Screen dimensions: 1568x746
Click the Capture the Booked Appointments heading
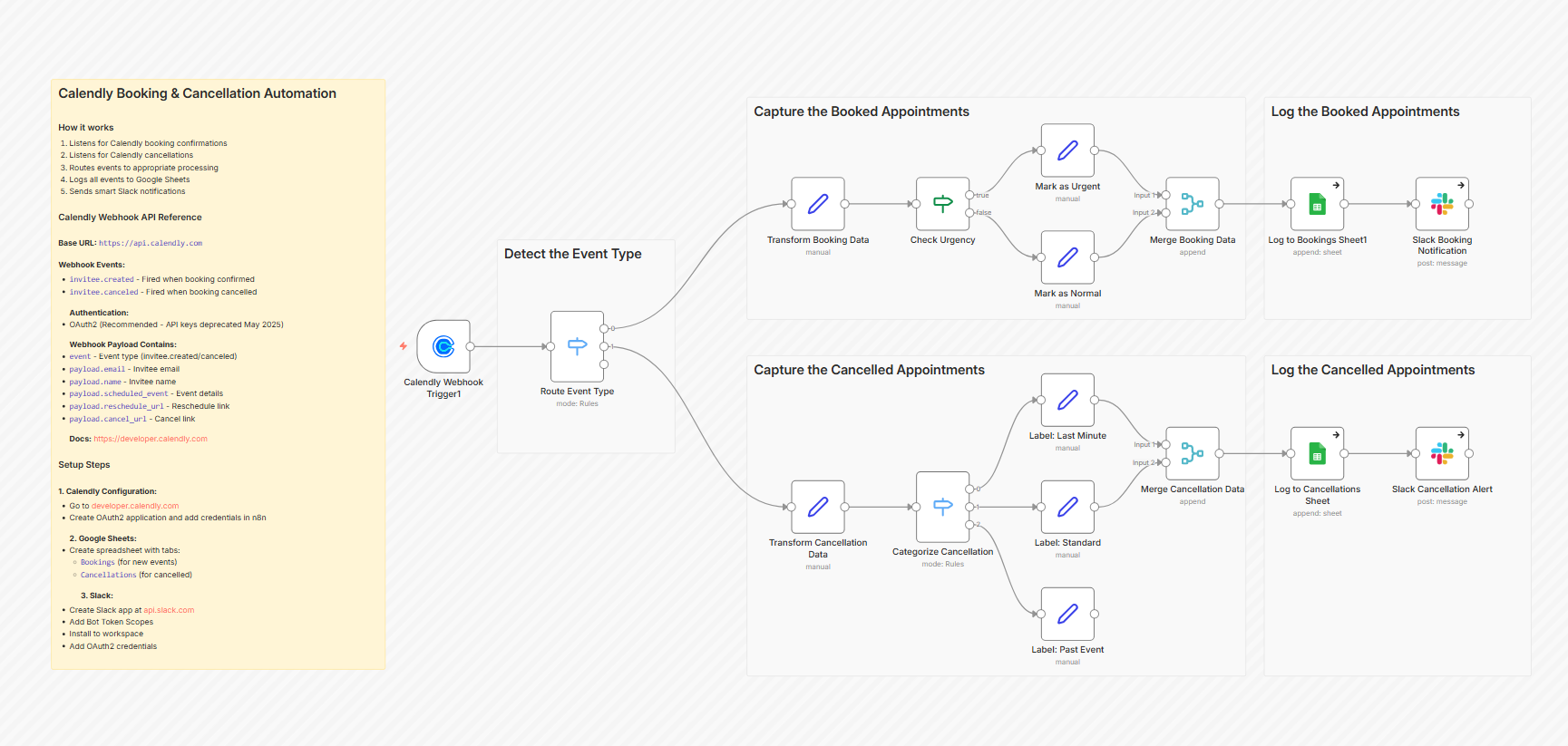click(862, 111)
